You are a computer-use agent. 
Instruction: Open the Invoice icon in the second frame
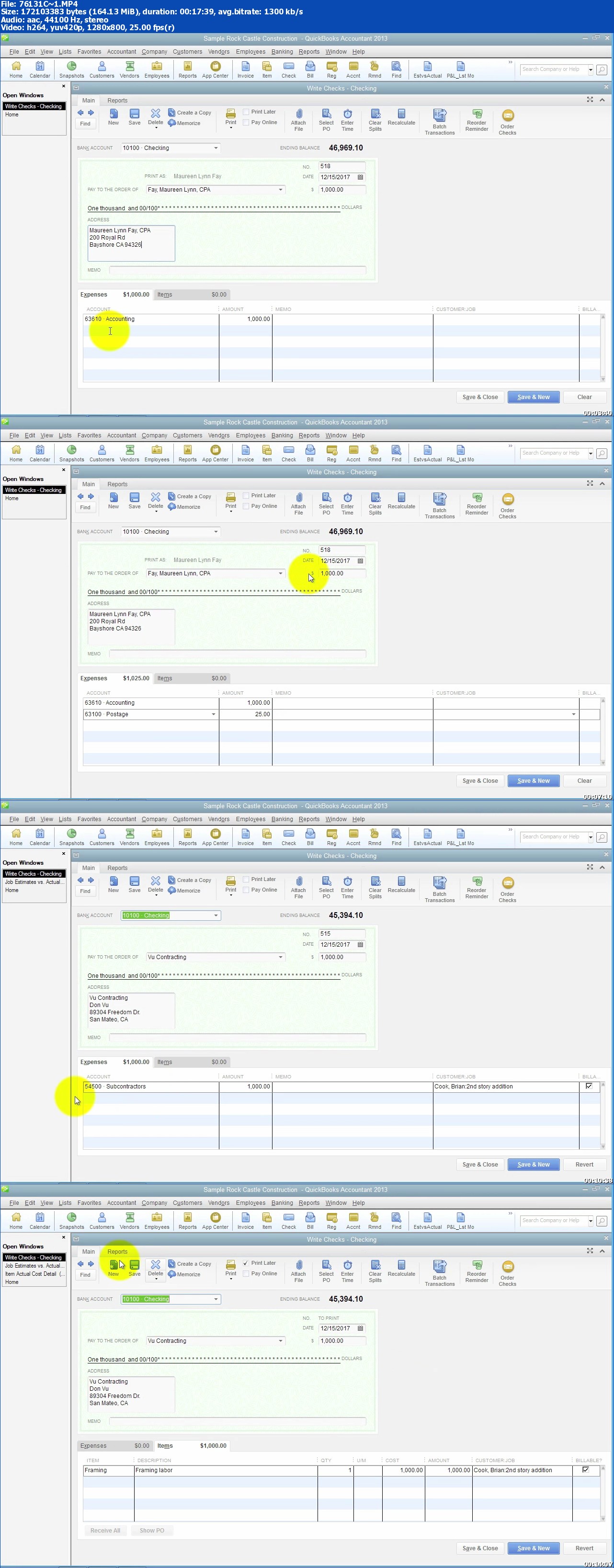tap(245, 453)
